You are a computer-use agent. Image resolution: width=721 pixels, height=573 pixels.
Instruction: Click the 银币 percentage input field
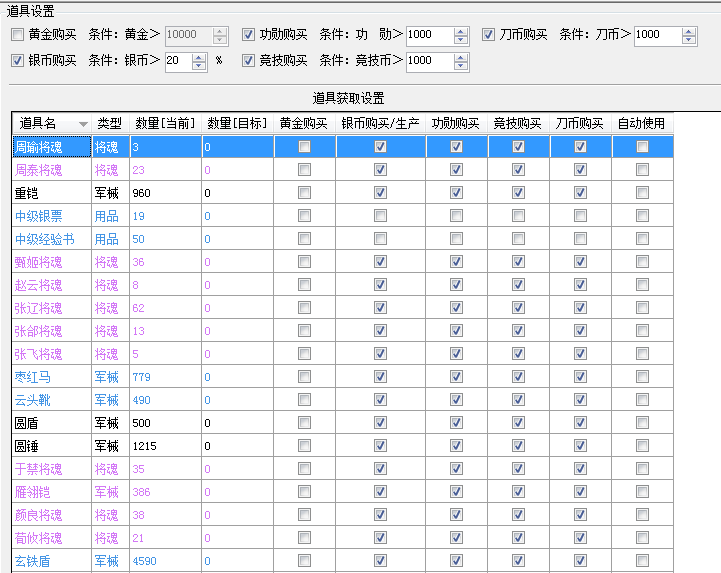pos(178,60)
